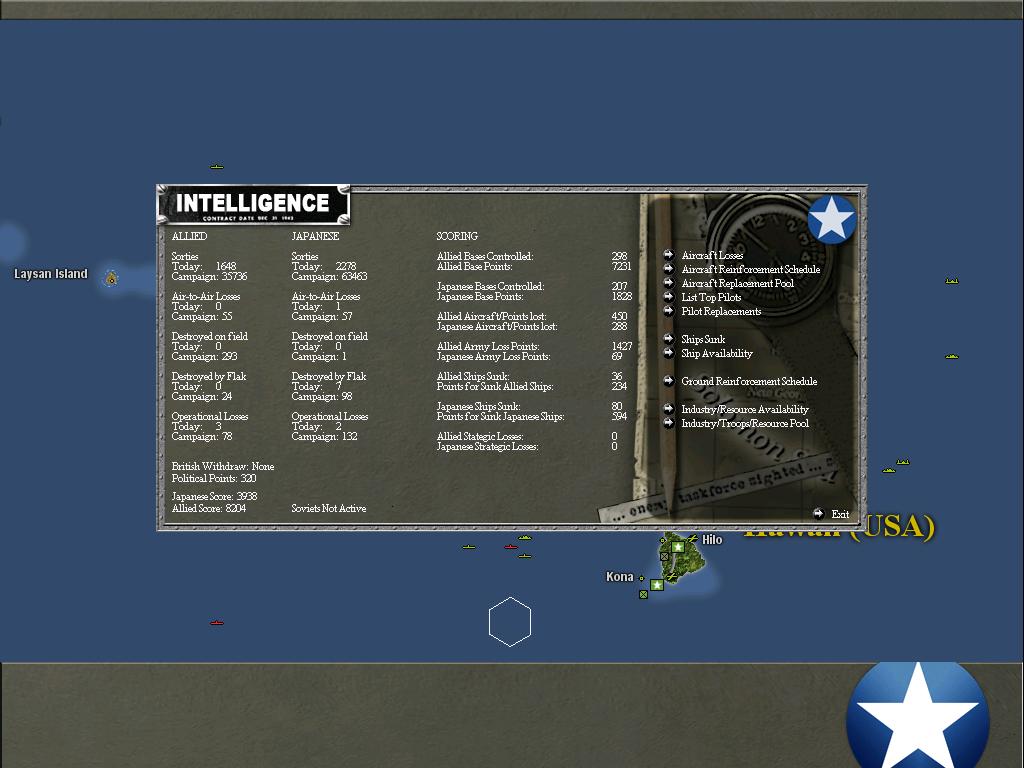Screen dimensions: 1024x768
Task: View Ground Reinforcement Schedule
Action: [x=749, y=381]
